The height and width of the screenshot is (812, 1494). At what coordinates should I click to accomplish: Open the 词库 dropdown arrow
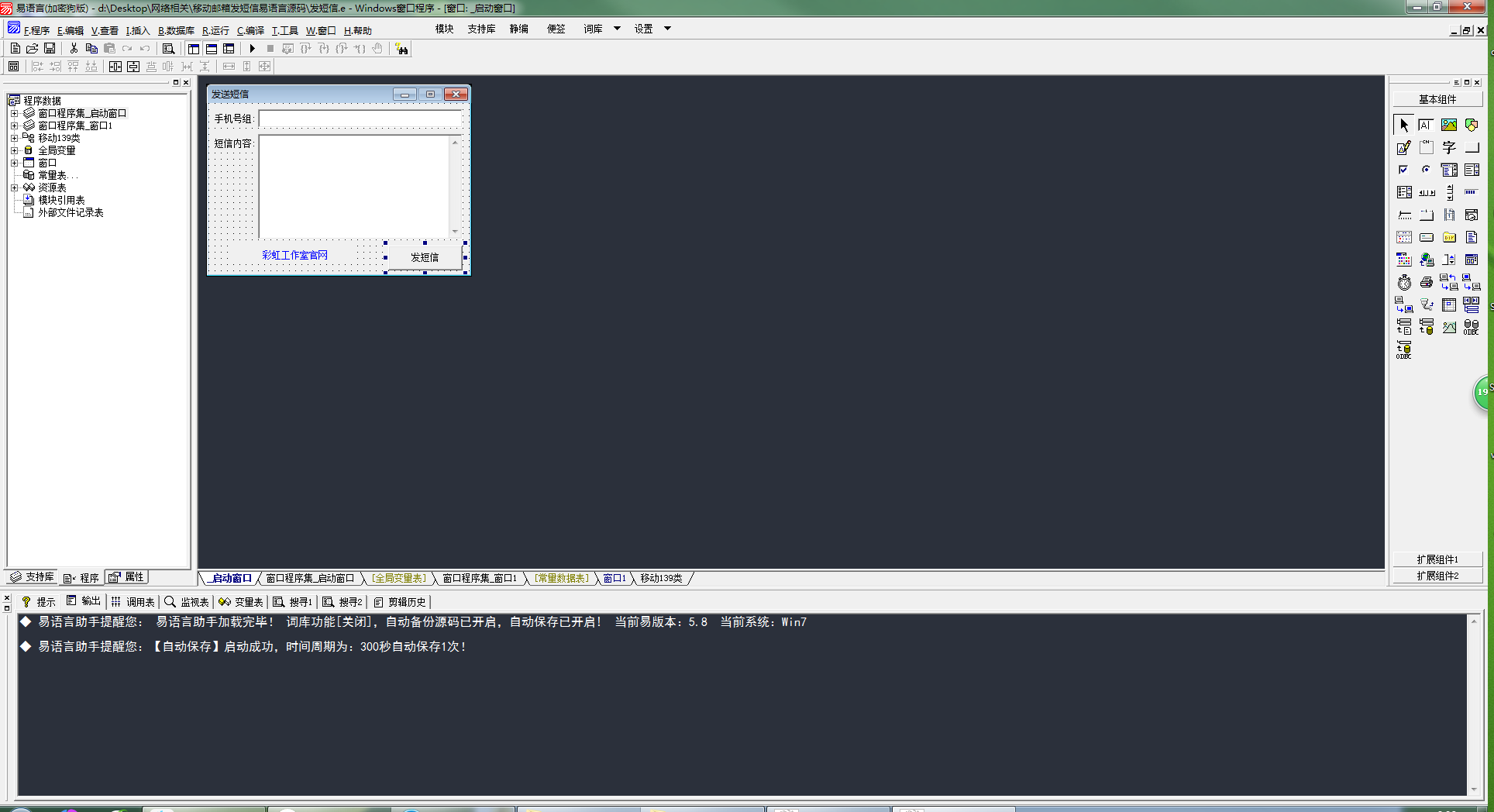617,29
